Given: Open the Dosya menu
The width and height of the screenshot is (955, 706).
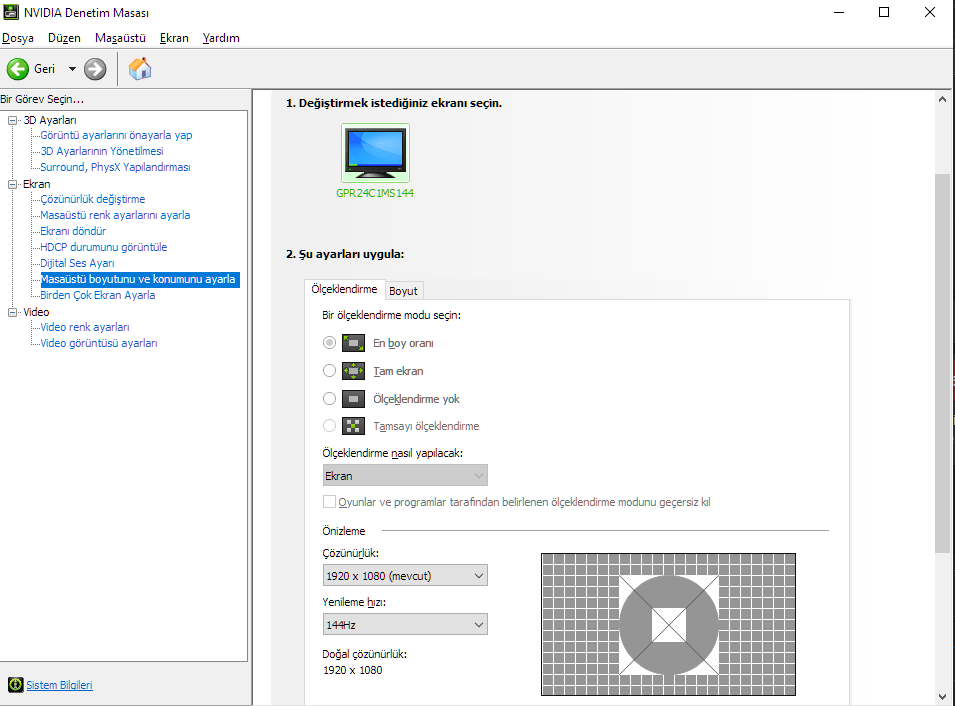Looking at the screenshot, I should 18,38.
